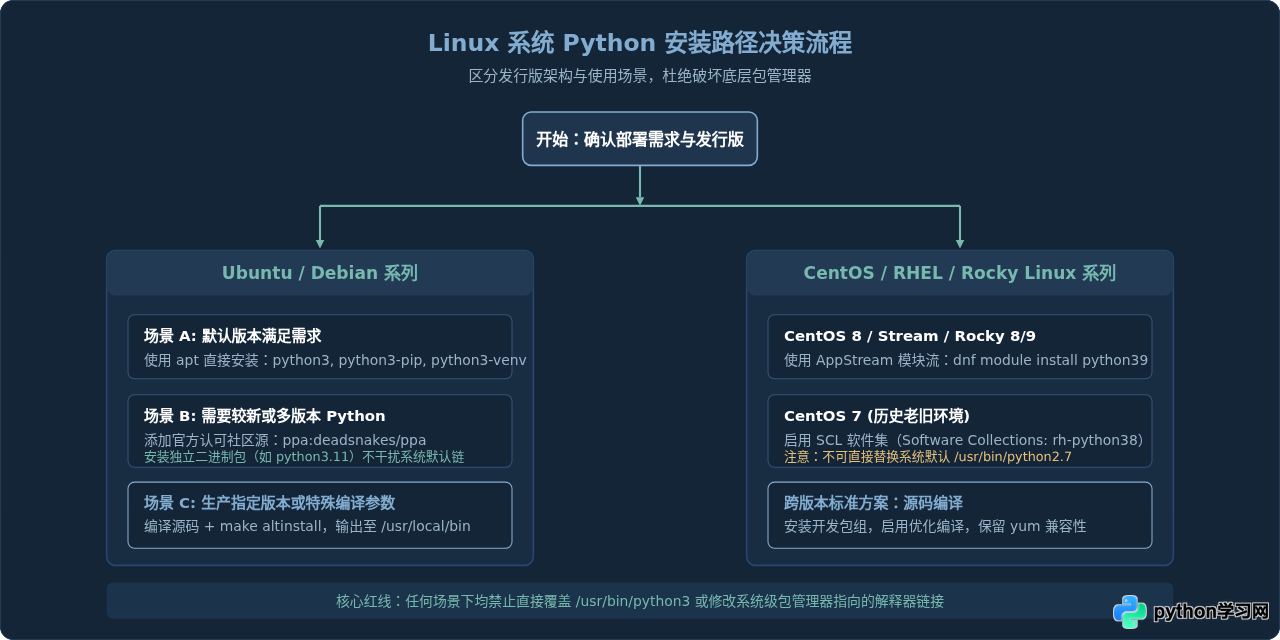Image resolution: width=1280 pixels, height=640 pixels.
Task: Select the '场景 A: 默认版本满足需求' card title
Action: [x=232, y=336]
